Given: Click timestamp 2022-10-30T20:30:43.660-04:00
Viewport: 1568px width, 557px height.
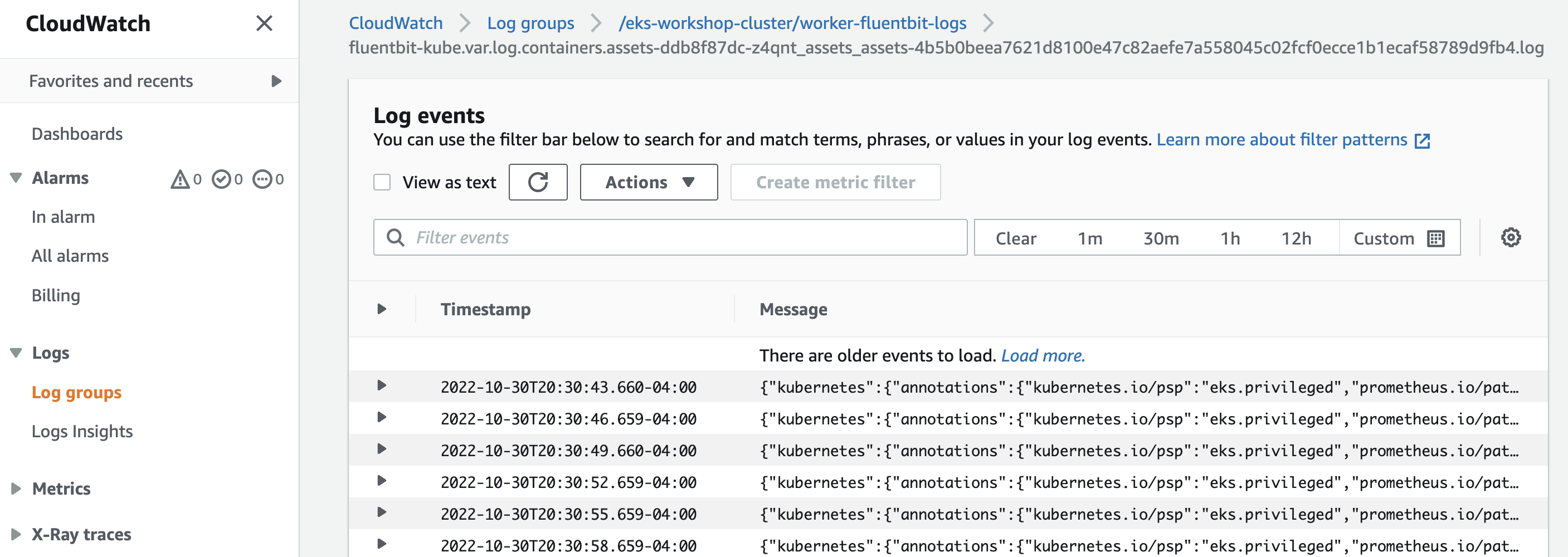Looking at the screenshot, I should point(568,387).
